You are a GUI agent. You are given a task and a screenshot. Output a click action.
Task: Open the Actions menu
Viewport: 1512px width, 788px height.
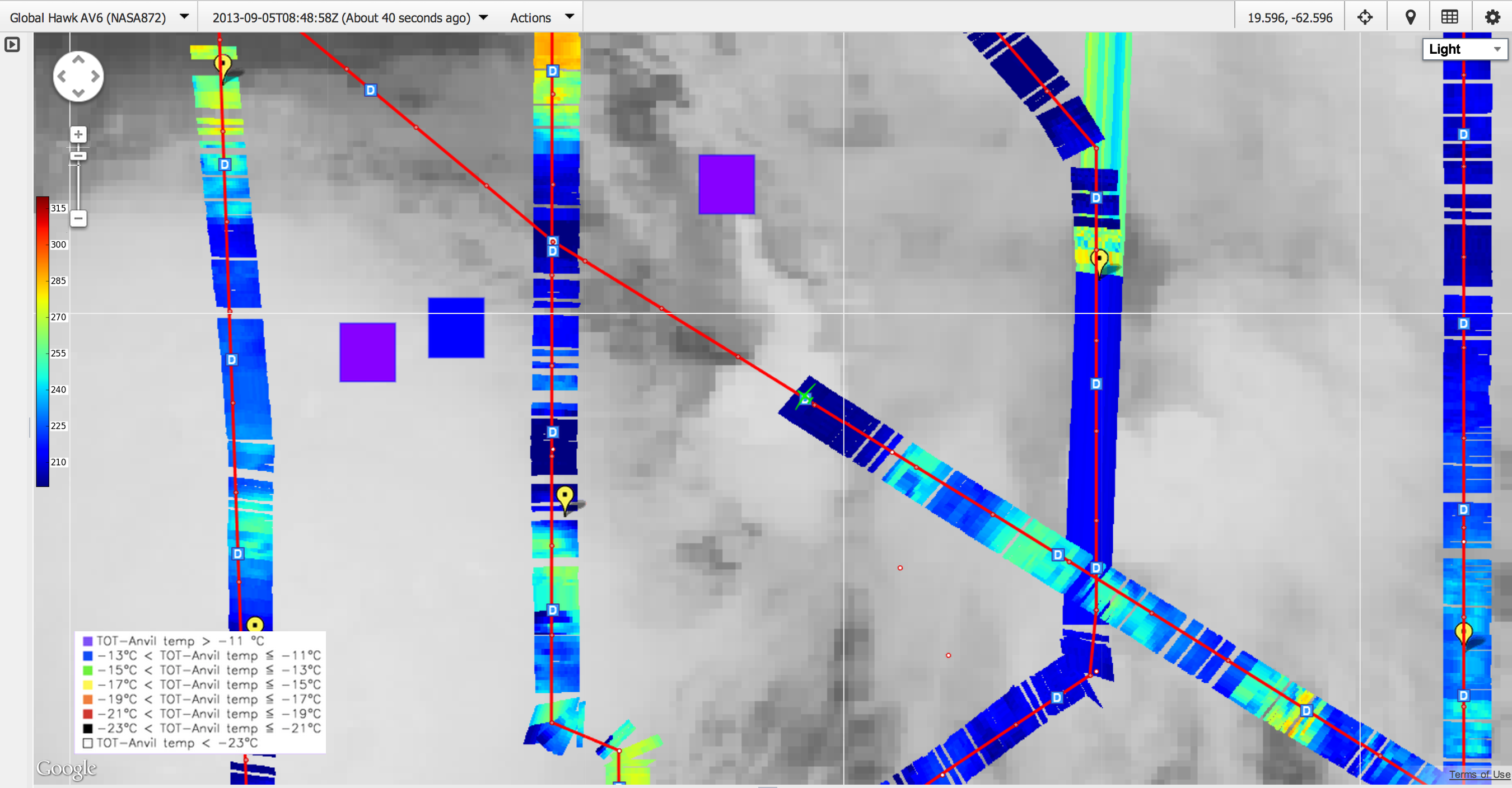tap(540, 17)
